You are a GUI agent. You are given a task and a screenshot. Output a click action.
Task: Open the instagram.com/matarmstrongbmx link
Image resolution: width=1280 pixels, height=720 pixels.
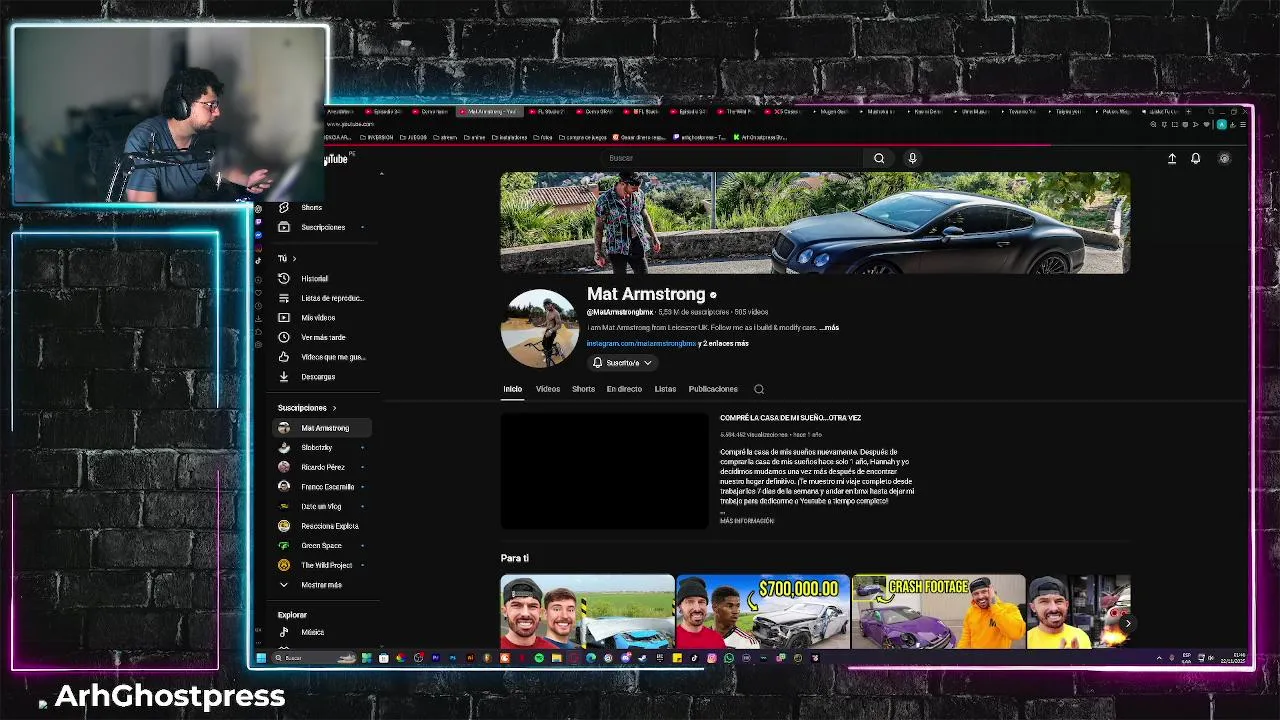pyautogui.click(x=641, y=343)
